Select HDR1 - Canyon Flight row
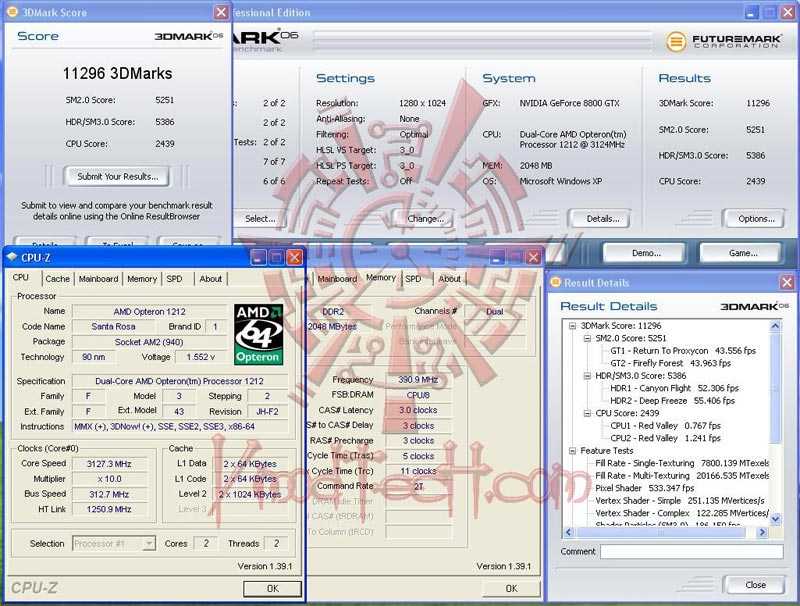 point(674,388)
